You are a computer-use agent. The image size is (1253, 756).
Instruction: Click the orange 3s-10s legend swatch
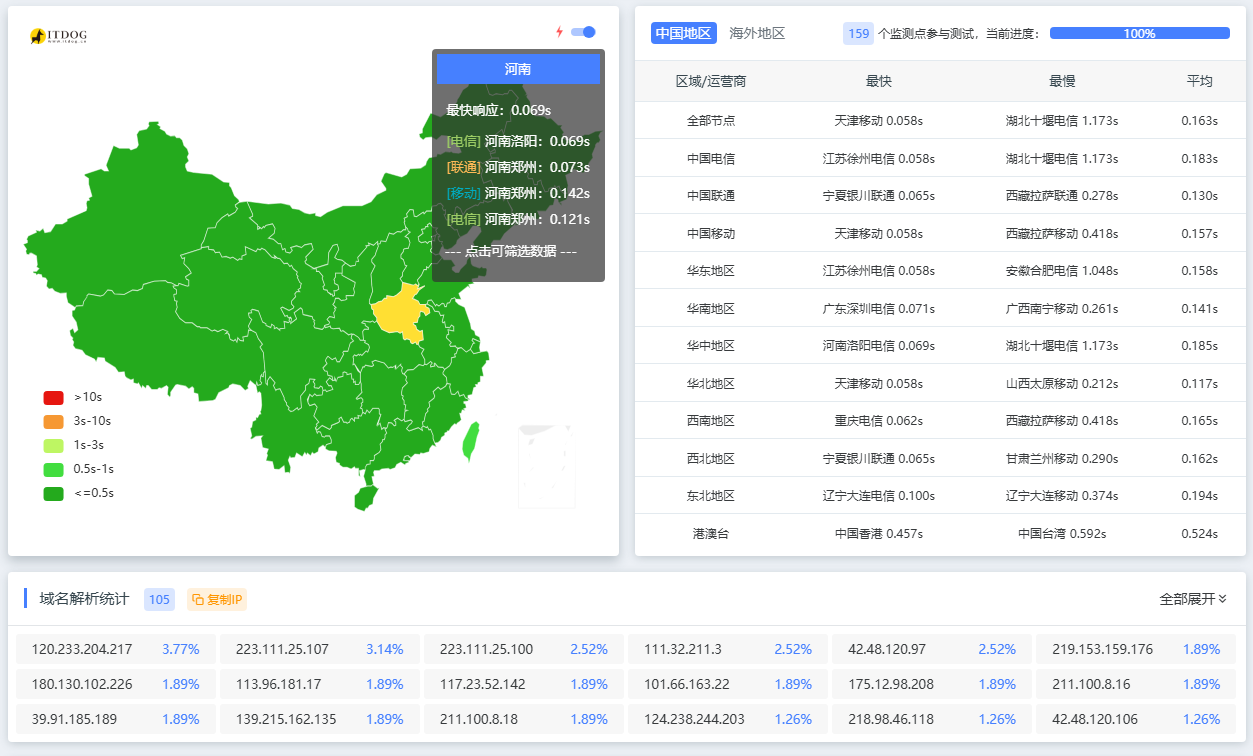53,421
